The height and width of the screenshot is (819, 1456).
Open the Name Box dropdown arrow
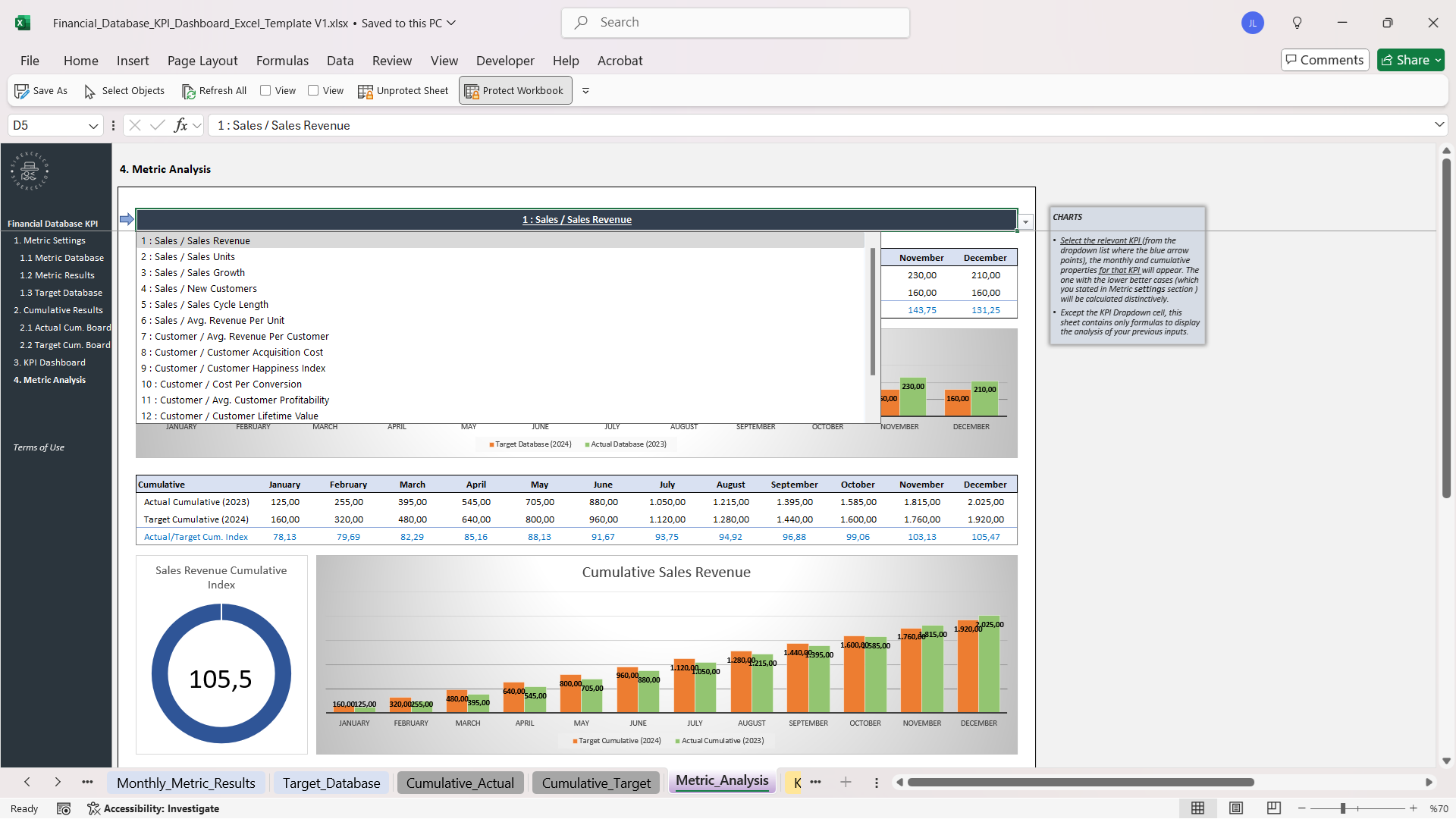[93, 126]
